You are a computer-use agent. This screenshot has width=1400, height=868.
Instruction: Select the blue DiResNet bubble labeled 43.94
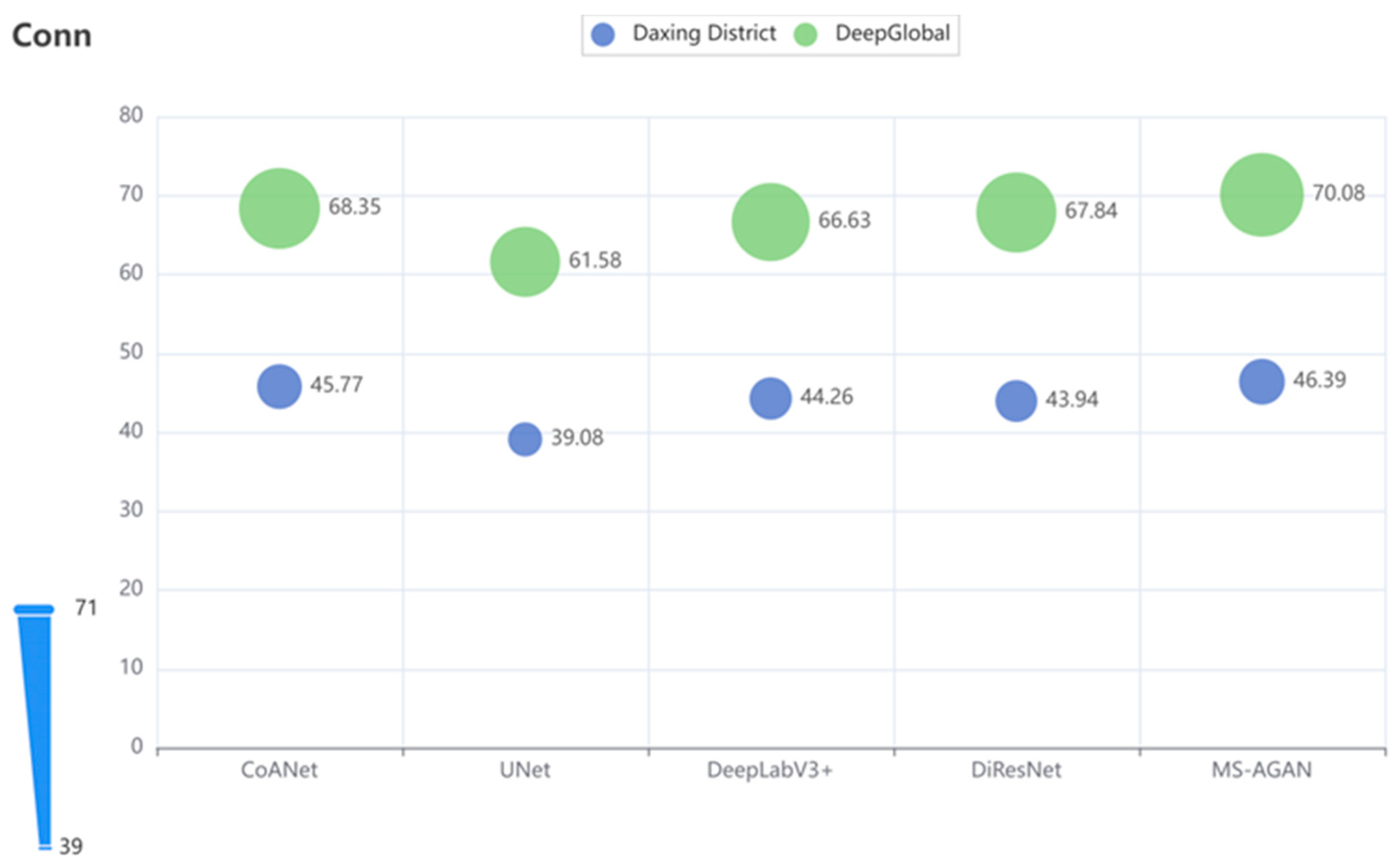1016,401
